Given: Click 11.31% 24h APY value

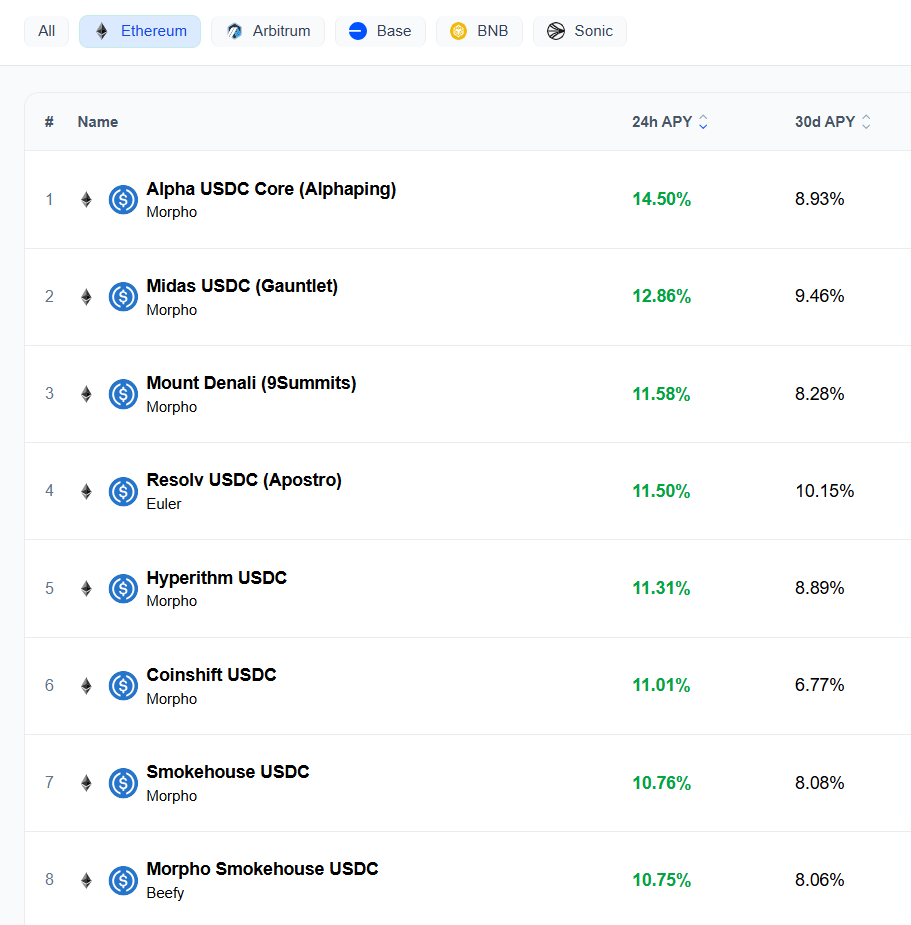Looking at the screenshot, I should (x=661, y=588).
